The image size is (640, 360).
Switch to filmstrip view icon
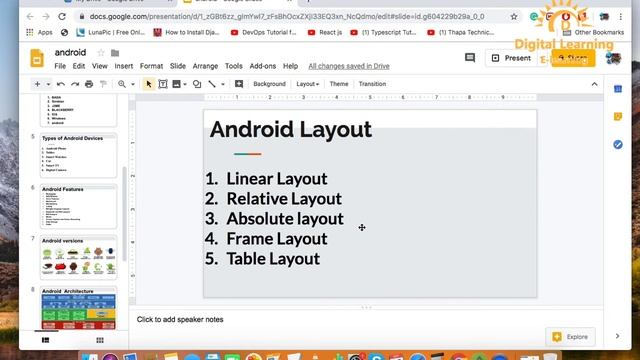(x=45, y=340)
